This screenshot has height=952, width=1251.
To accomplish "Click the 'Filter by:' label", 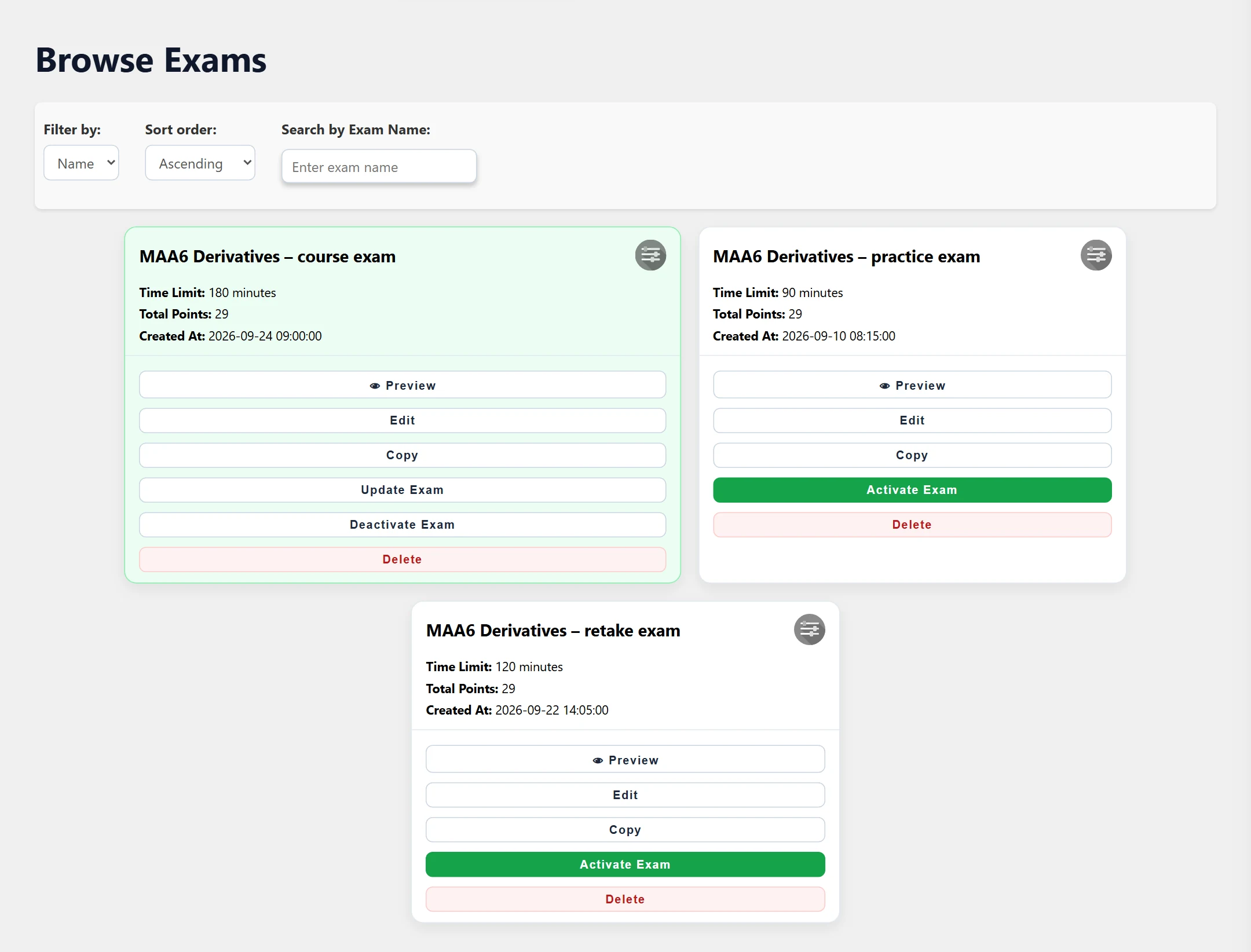I will [x=72, y=130].
